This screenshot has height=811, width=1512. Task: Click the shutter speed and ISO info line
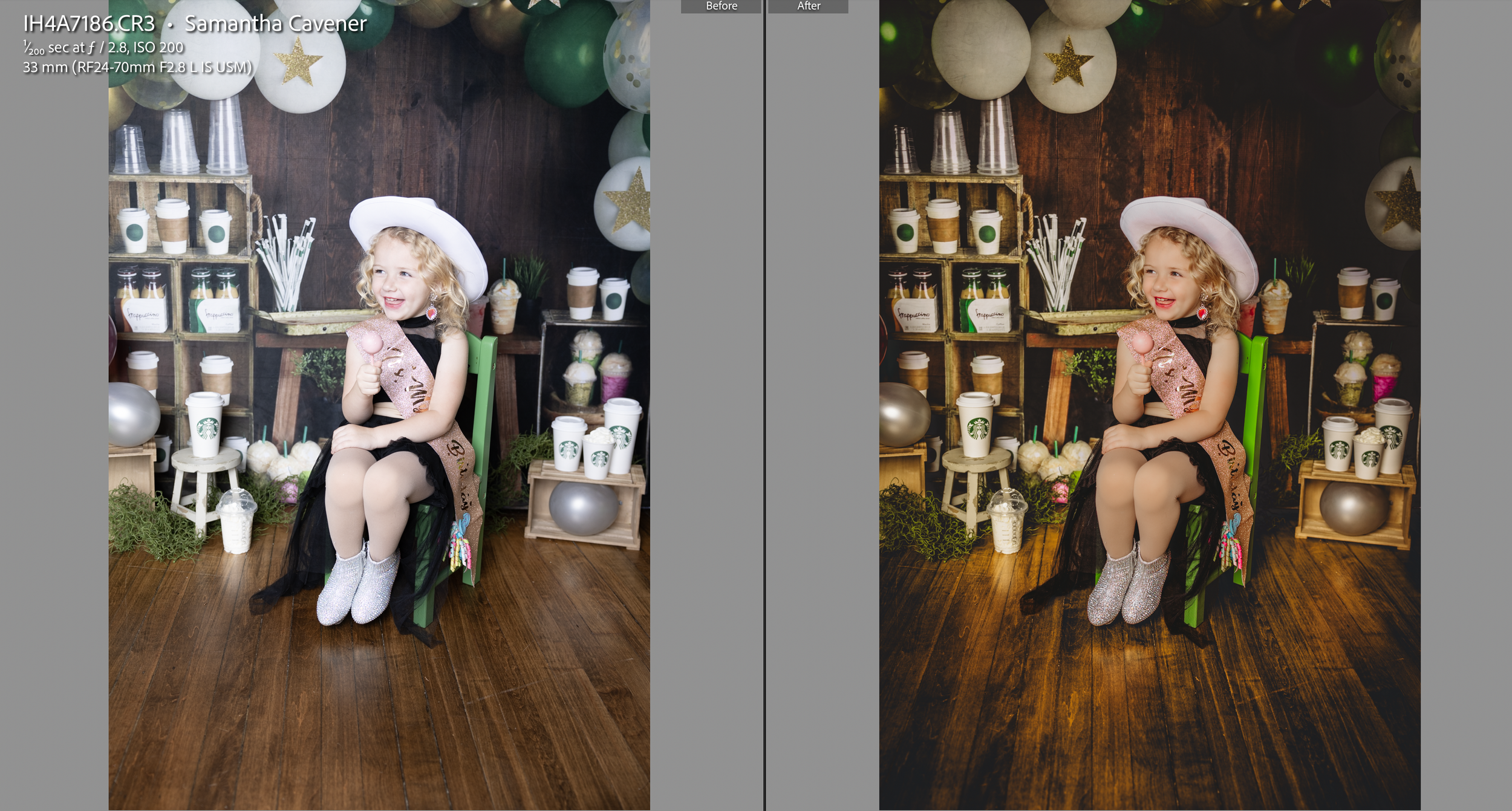103,47
